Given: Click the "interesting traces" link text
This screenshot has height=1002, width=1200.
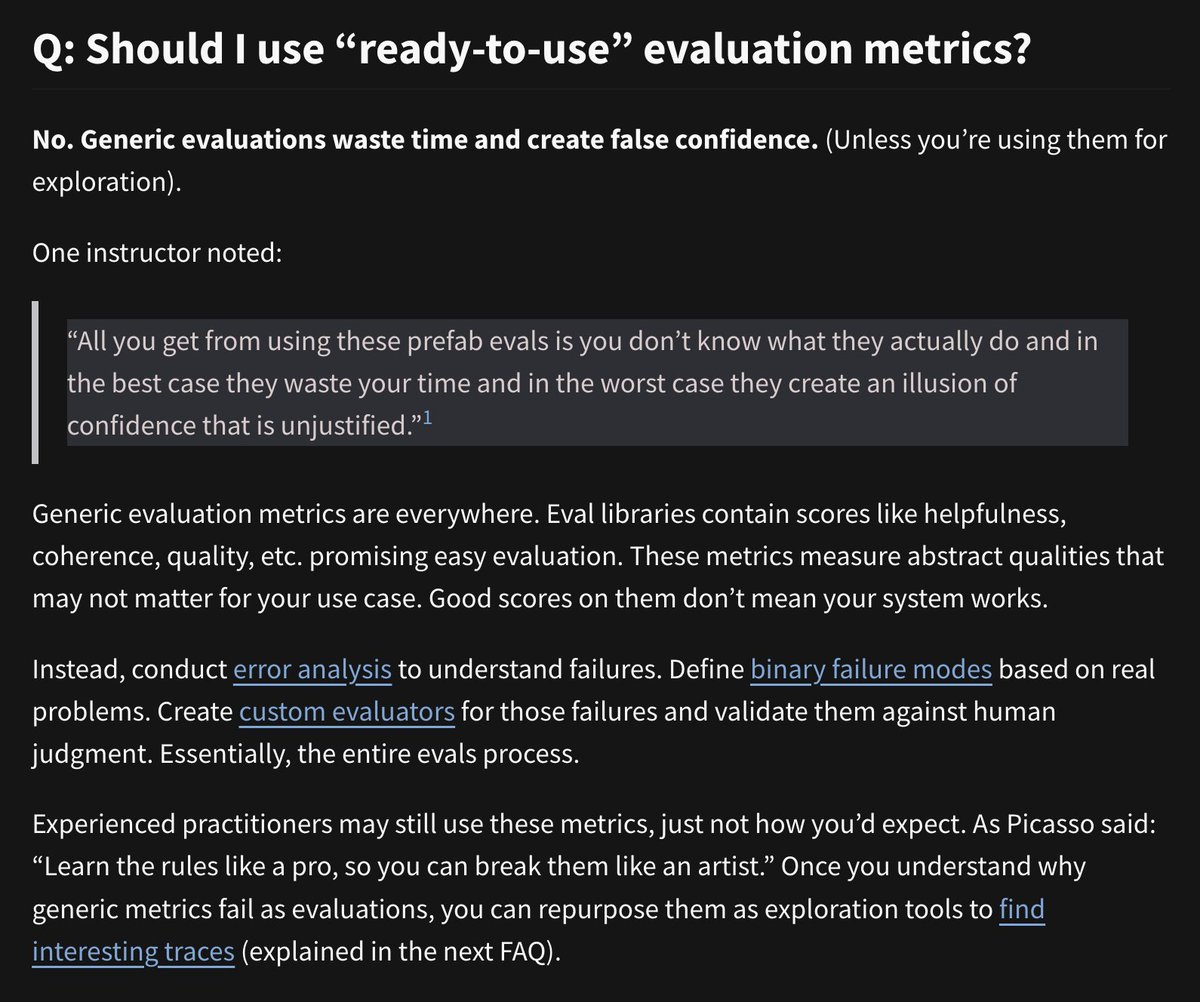Looking at the screenshot, I should coord(133,952).
